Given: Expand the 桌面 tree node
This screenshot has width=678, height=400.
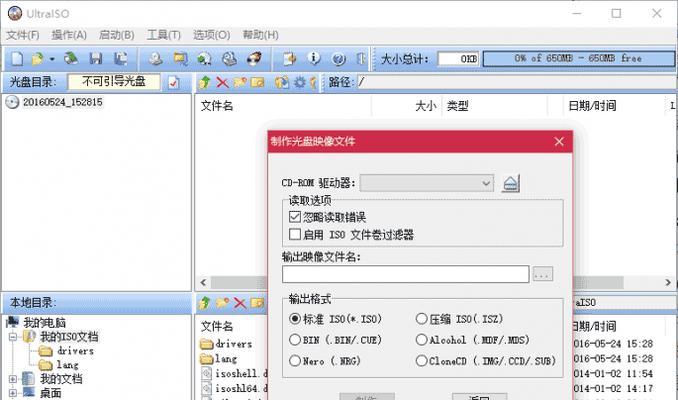Looking at the screenshot, I should [13, 393].
